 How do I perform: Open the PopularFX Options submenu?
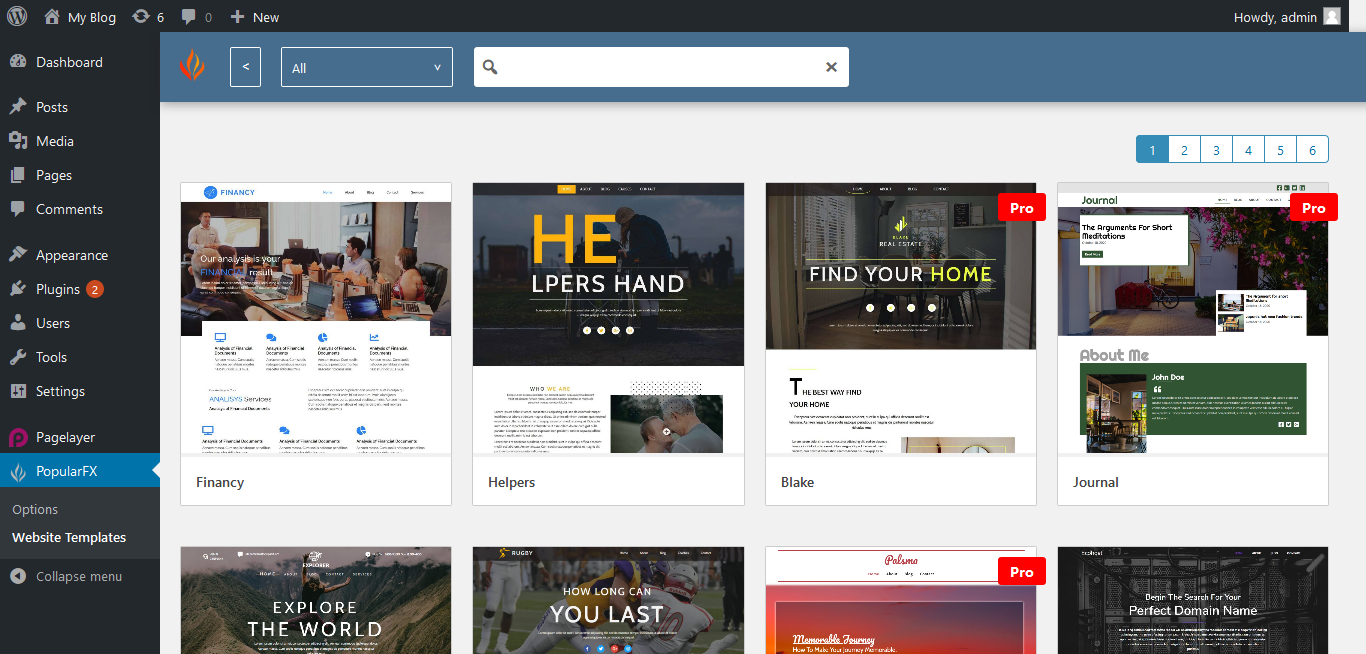(35, 509)
